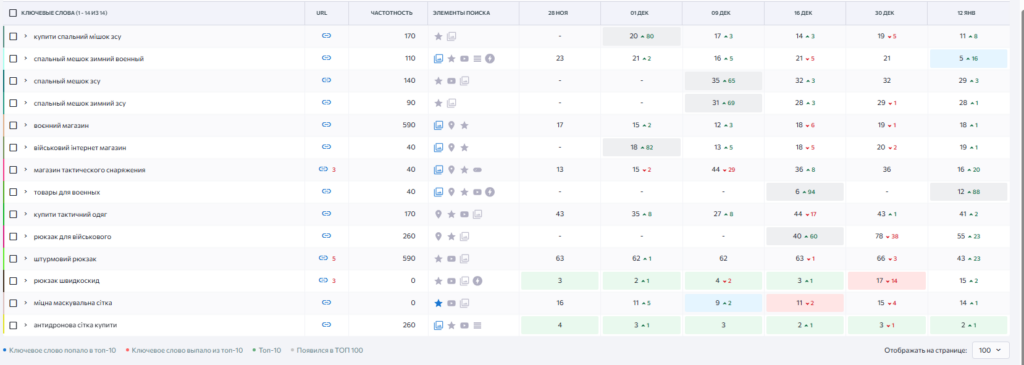
Task: Click list icon in "антидронова сітка купити" row
Action: [477, 325]
